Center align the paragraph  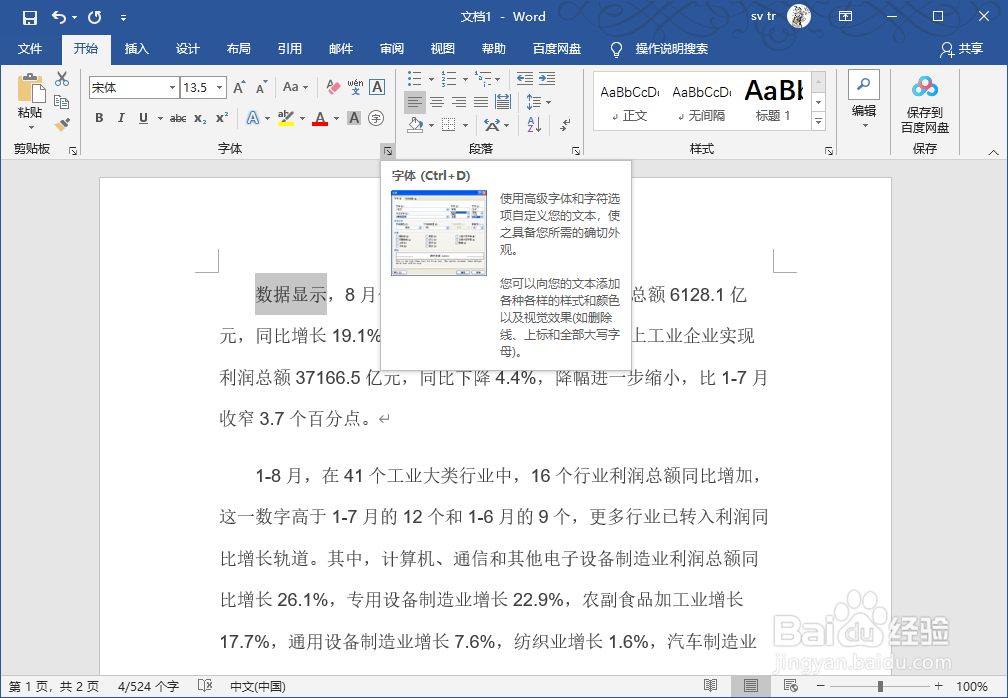point(437,102)
